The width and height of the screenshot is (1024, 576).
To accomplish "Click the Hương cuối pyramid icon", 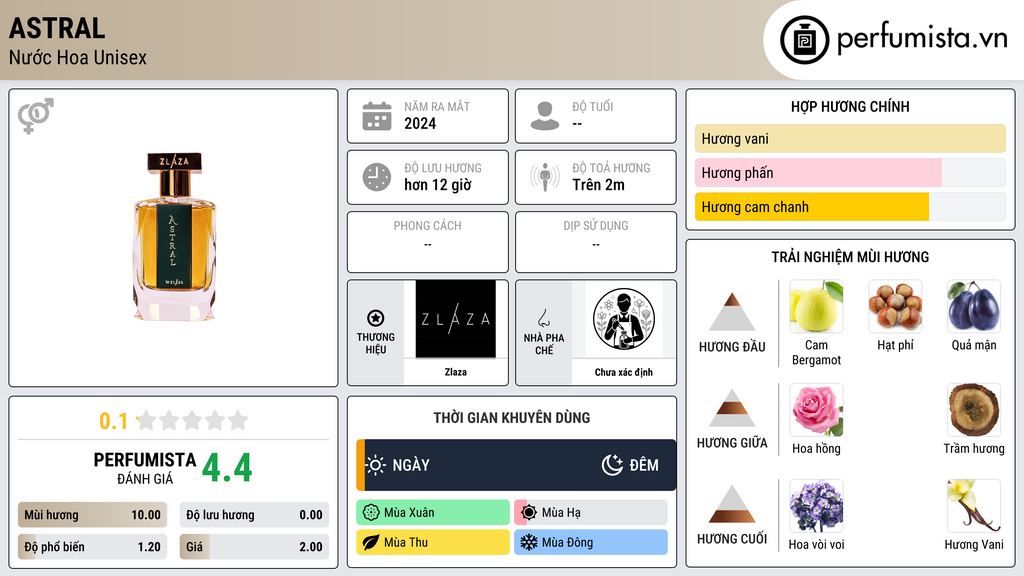I will point(732,504).
